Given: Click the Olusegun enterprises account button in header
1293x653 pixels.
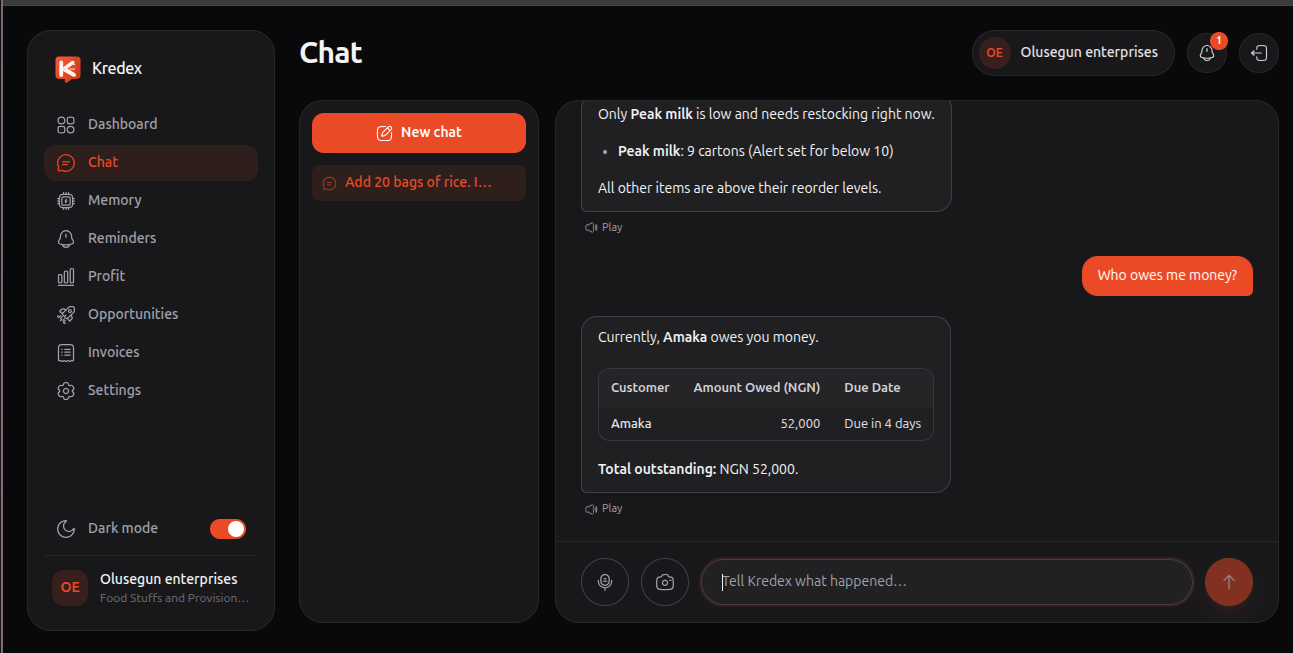Looking at the screenshot, I should click(1073, 53).
